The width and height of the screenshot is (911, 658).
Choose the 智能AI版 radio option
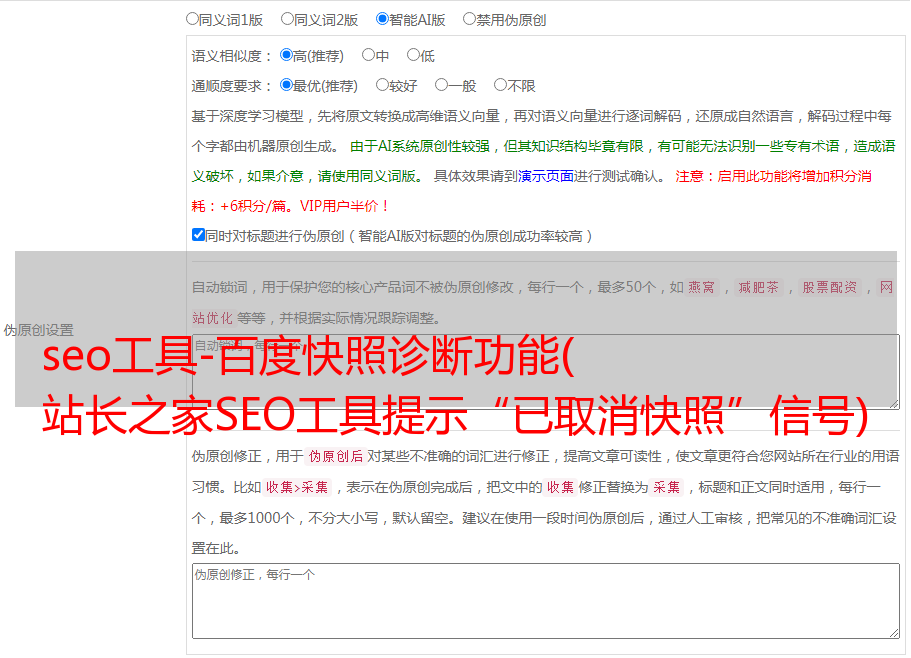pyautogui.click(x=382, y=18)
